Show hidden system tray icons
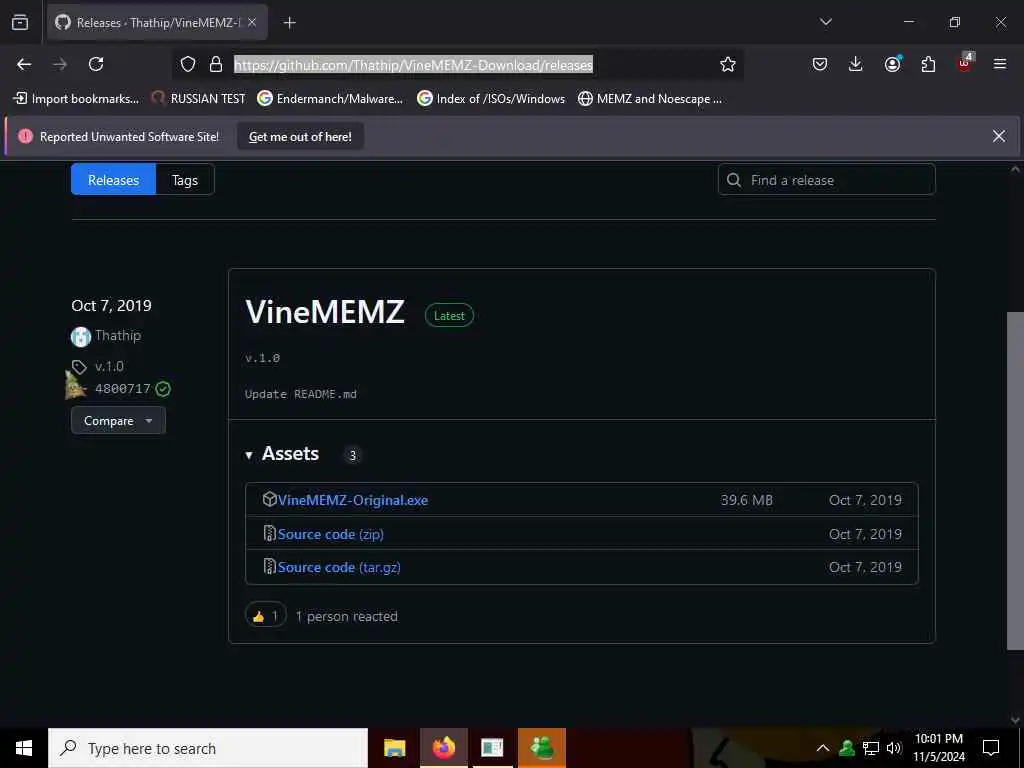1024x768 pixels. point(823,748)
